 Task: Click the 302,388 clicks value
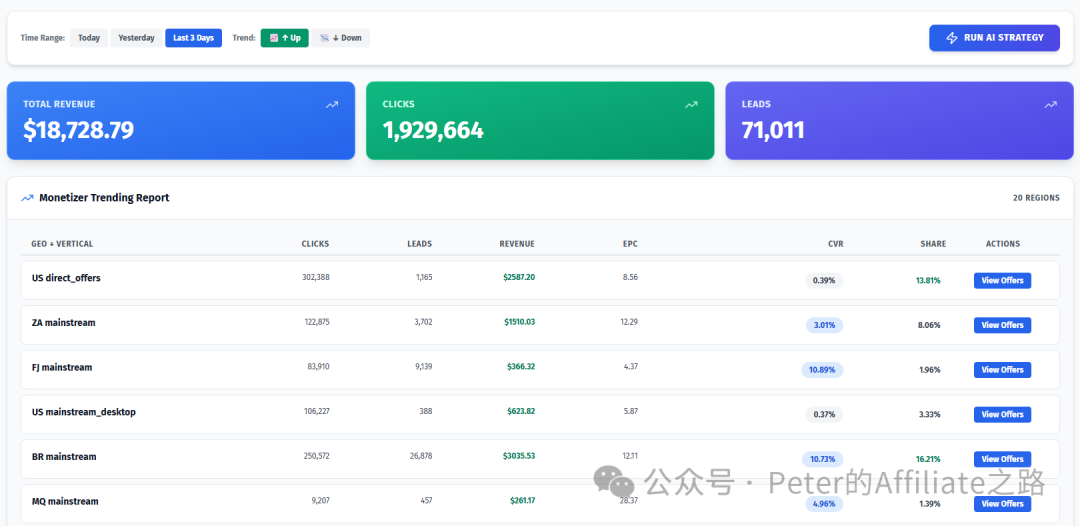coord(315,277)
